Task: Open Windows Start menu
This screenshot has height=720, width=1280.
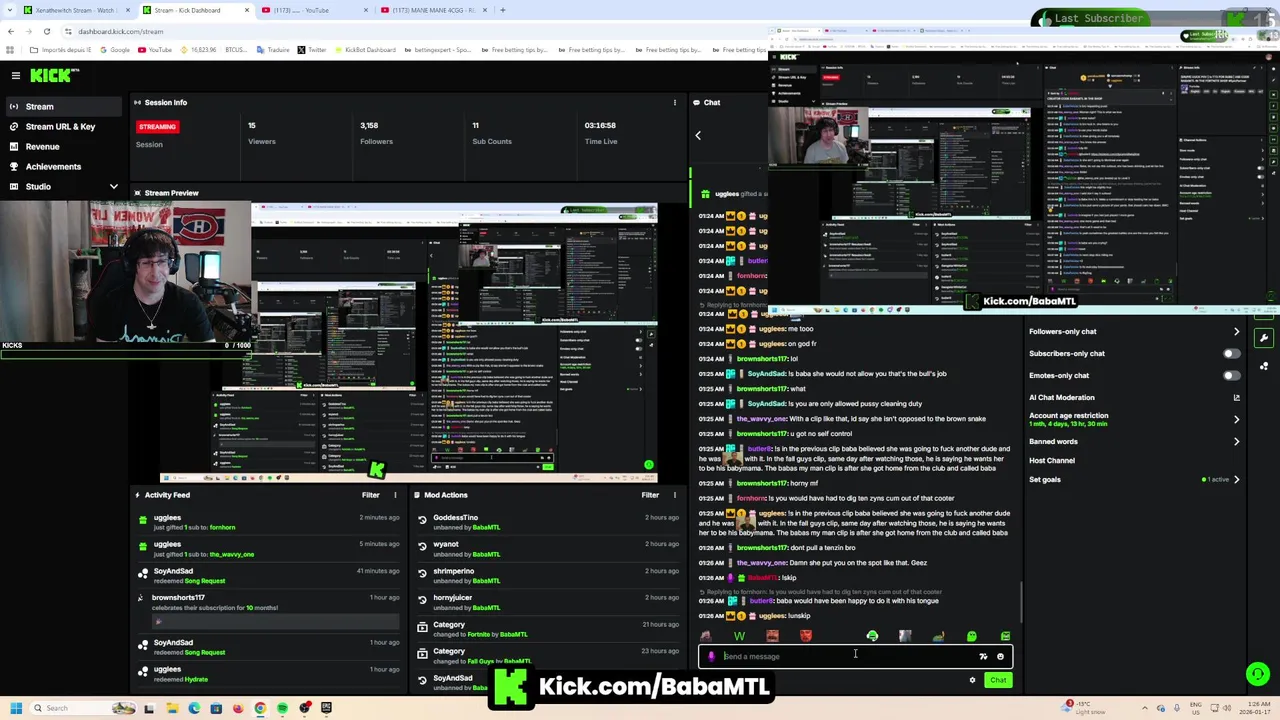Action: click(15, 708)
